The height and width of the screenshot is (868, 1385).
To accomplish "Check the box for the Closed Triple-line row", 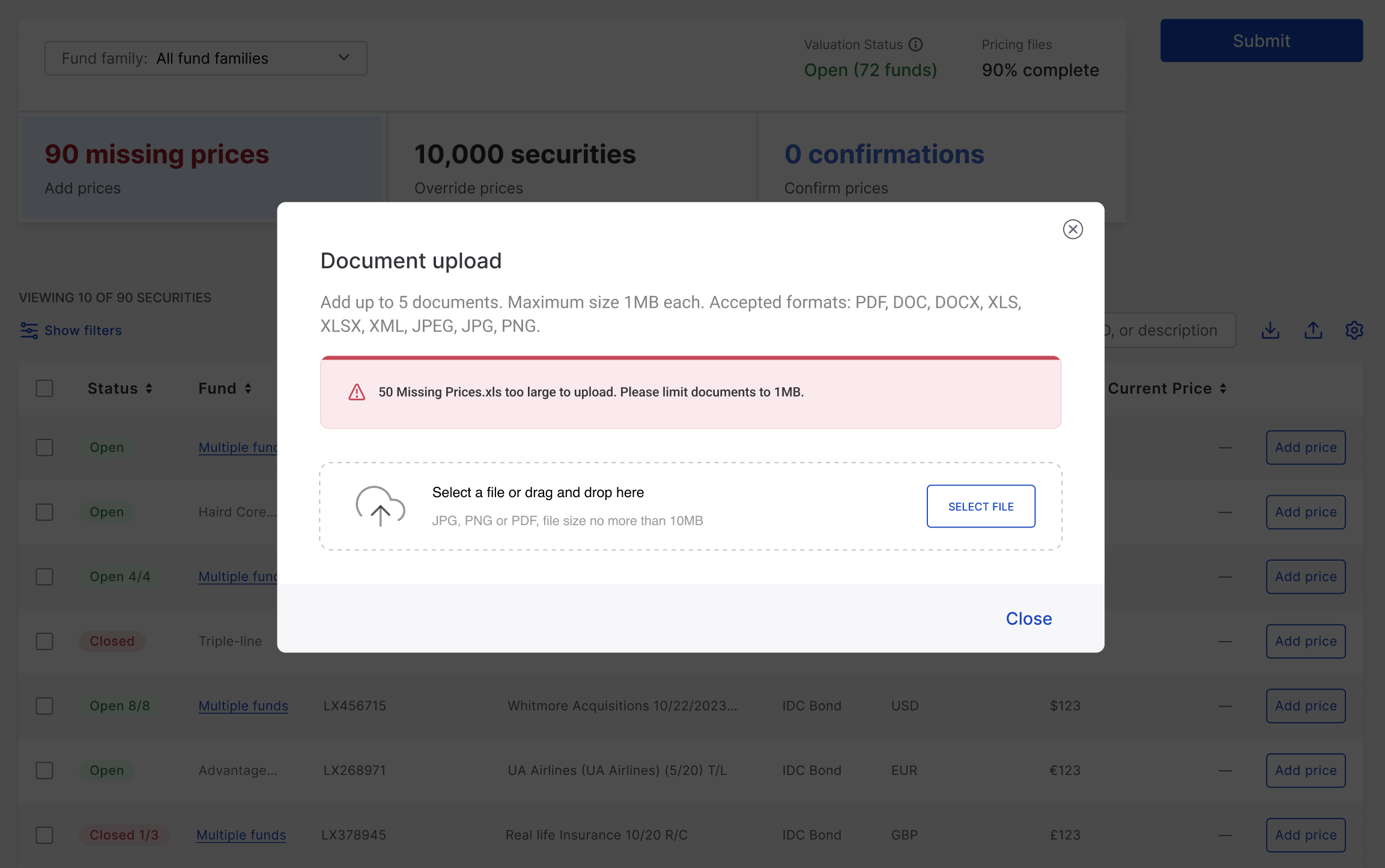I will (x=44, y=641).
